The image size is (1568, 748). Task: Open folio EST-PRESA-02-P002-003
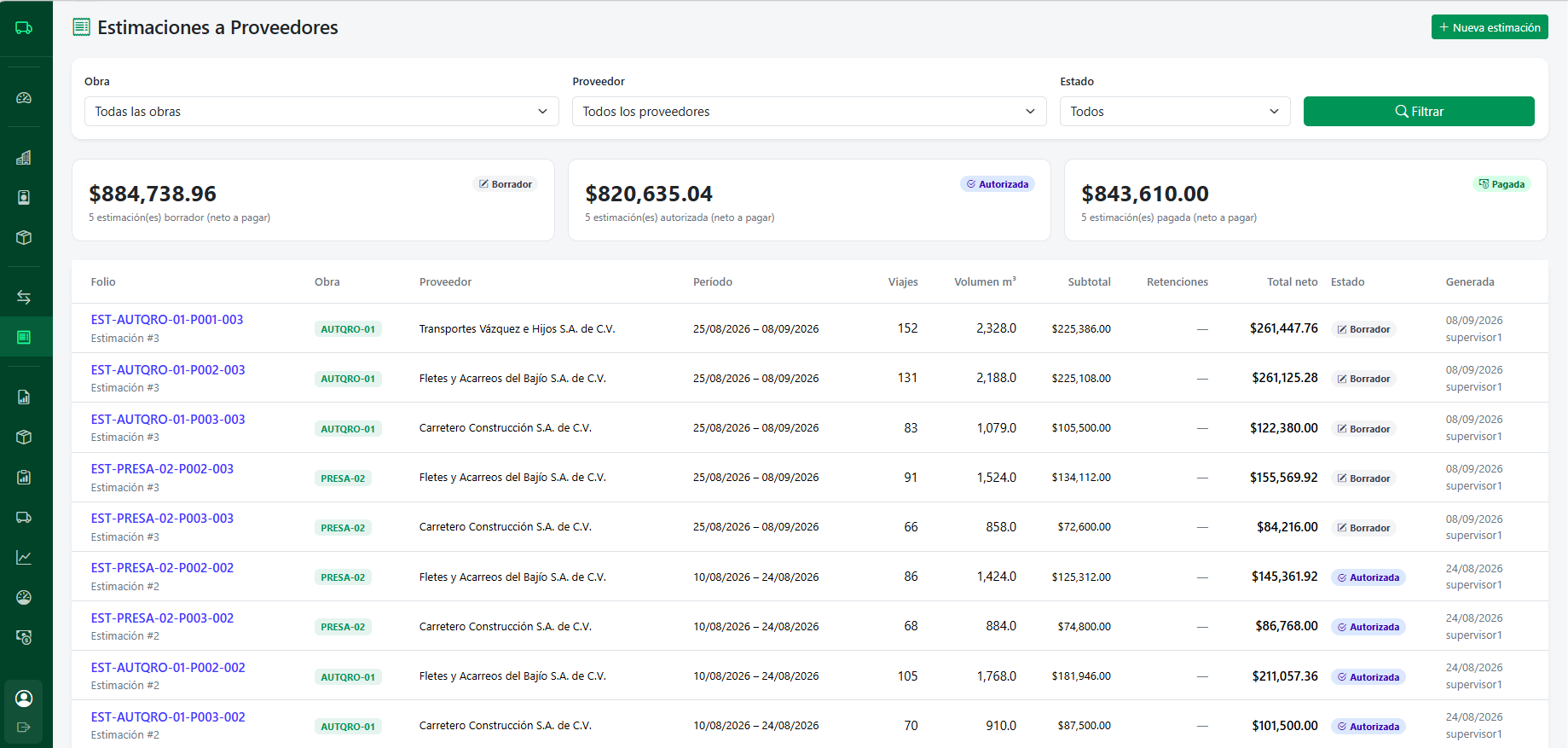(162, 469)
